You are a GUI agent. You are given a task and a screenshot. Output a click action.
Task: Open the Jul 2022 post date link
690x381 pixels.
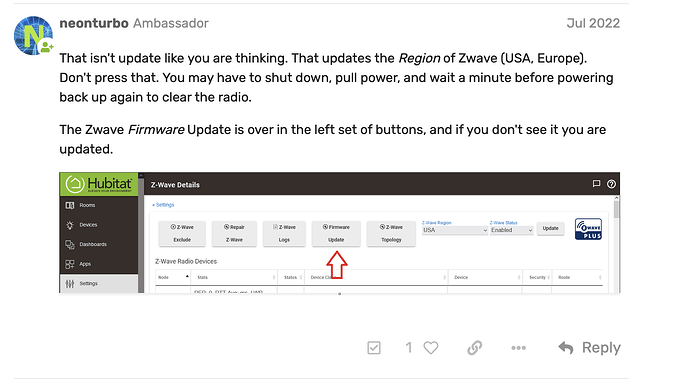point(593,23)
